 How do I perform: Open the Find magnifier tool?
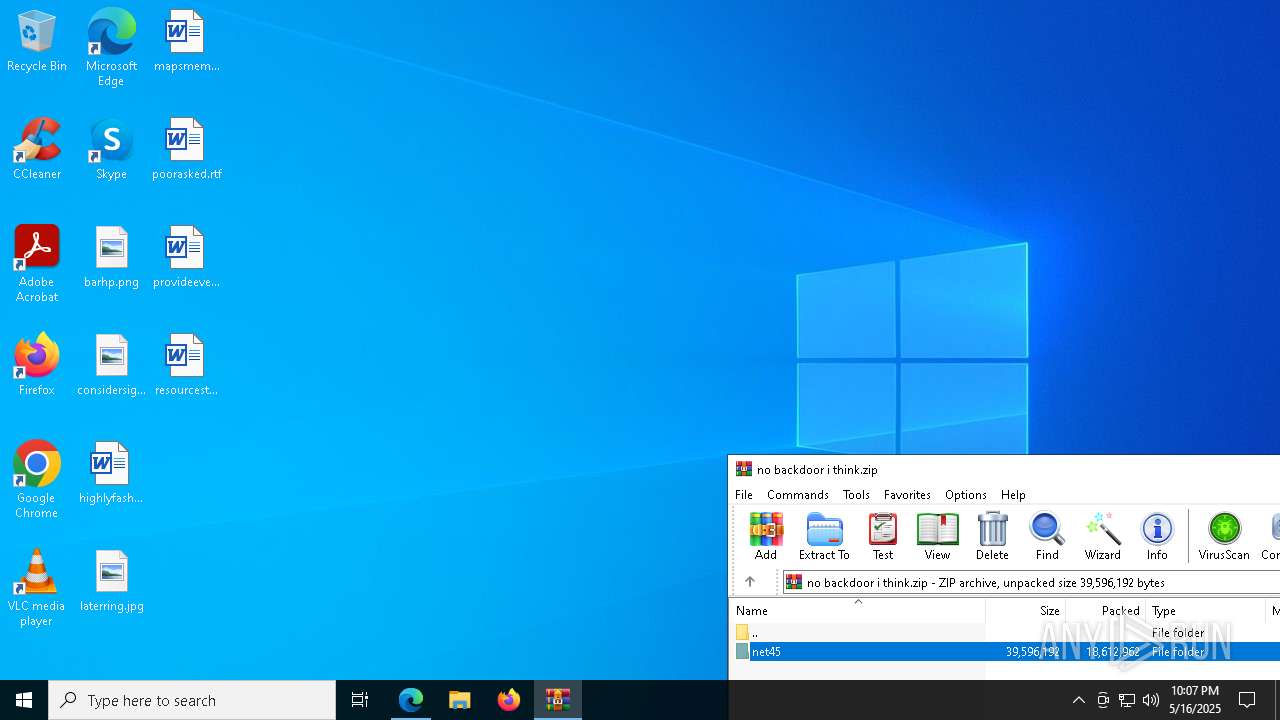(x=1047, y=536)
